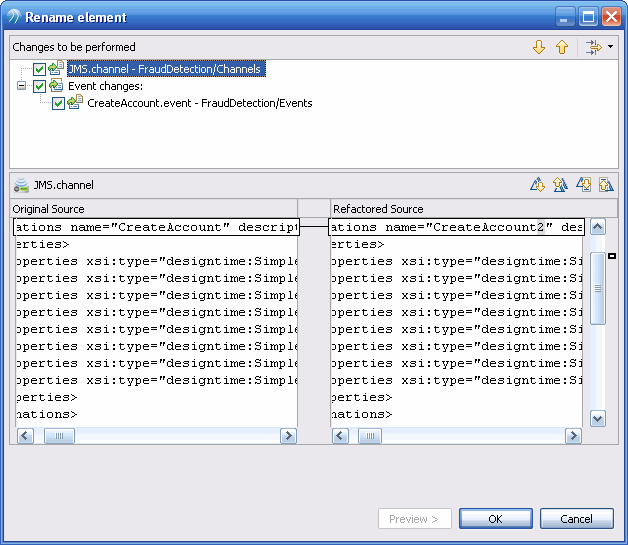Minimize the Rename element window
The height and width of the screenshot is (545, 628).
565,18
